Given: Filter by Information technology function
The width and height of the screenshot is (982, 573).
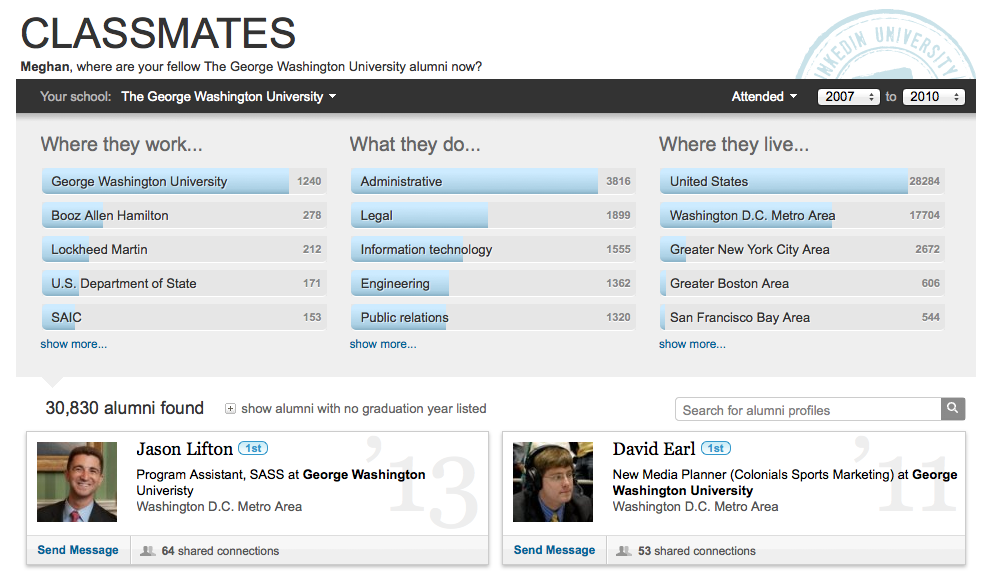Looking at the screenshot, I should (x=494, y=249).
